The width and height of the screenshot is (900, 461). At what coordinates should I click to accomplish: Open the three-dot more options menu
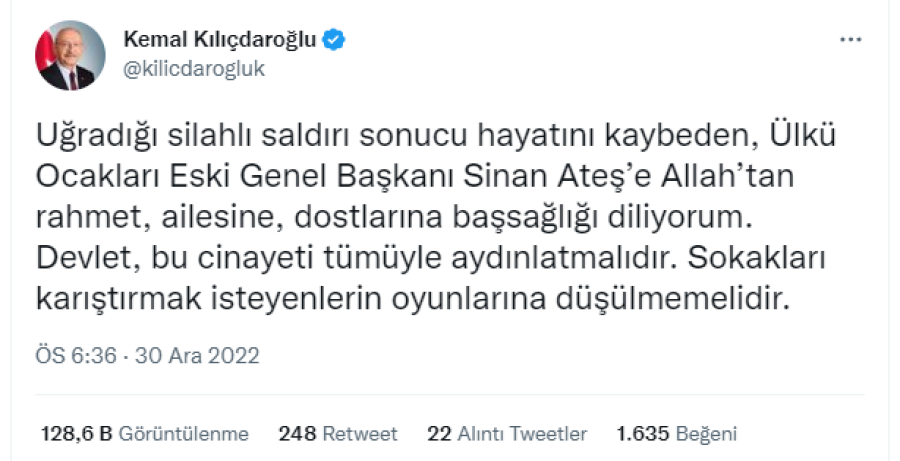pyautogui.click(x=849, y=40)
